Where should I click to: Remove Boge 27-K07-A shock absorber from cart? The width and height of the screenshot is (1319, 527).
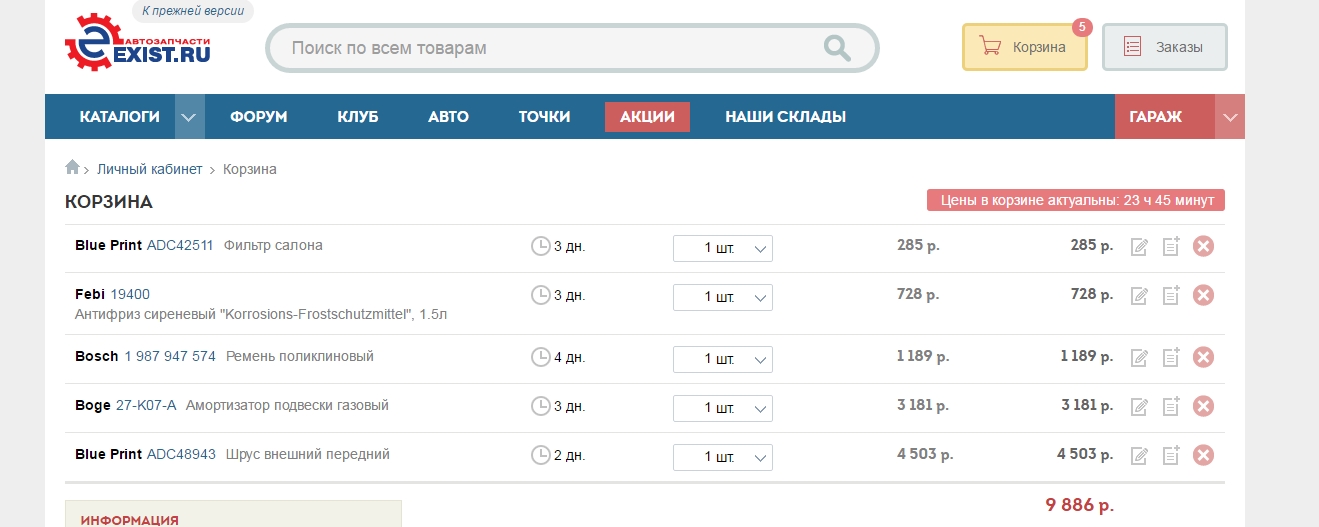coord(1203,406)
